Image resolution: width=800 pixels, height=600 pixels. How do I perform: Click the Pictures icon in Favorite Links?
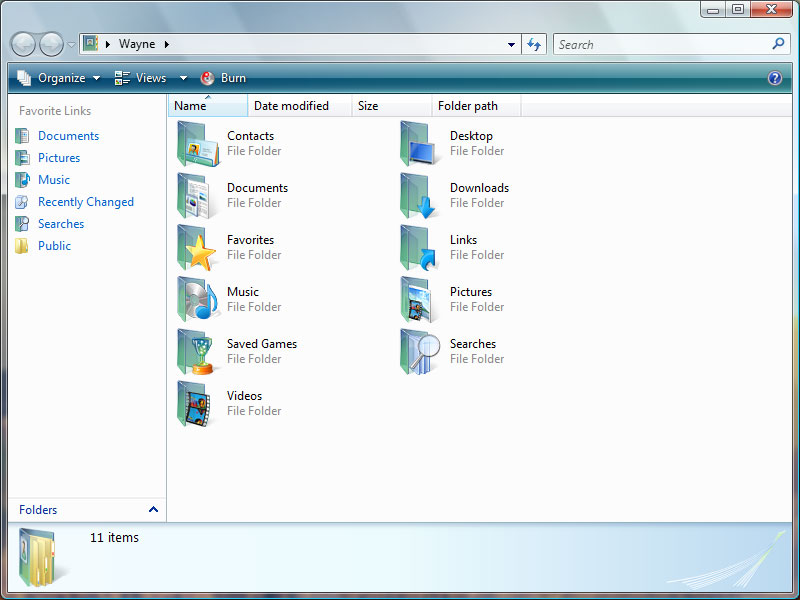pos(22,158)
